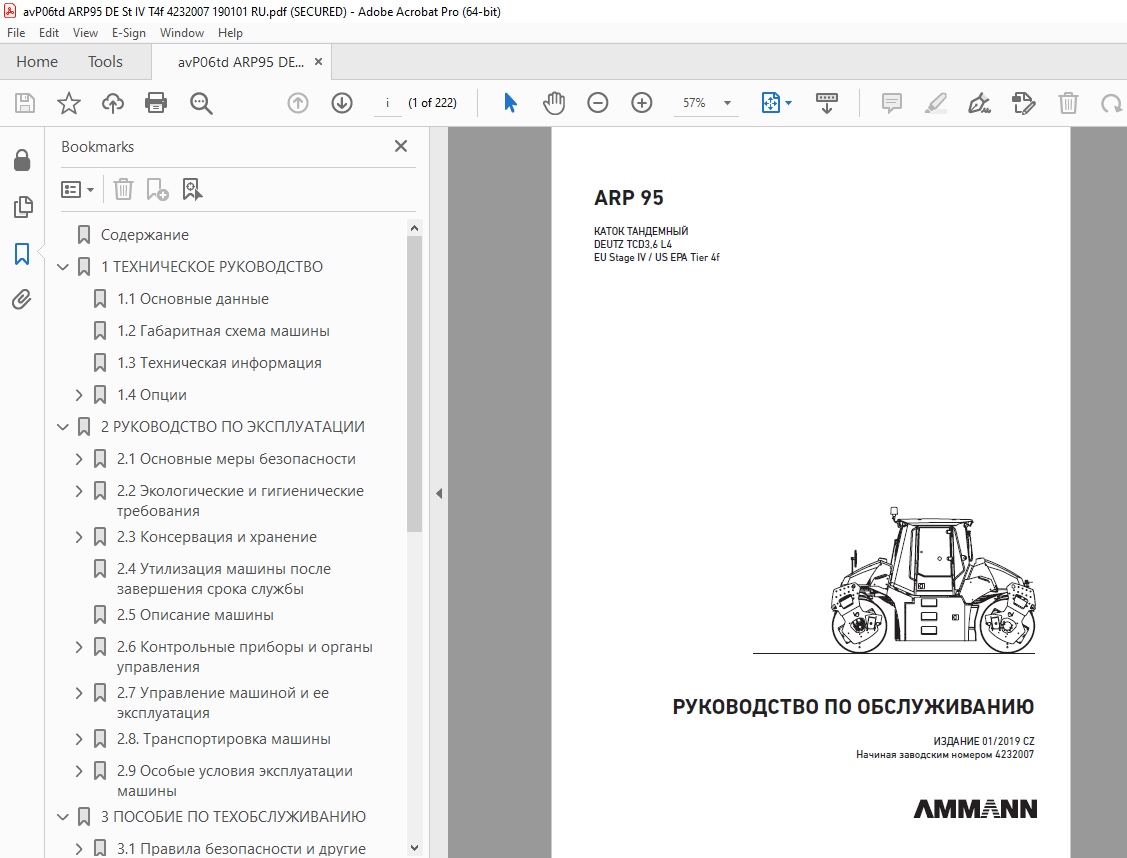Close the avP06td ARP95 document tab
The image size is (1127, 858).
click(x=318, y=62)
